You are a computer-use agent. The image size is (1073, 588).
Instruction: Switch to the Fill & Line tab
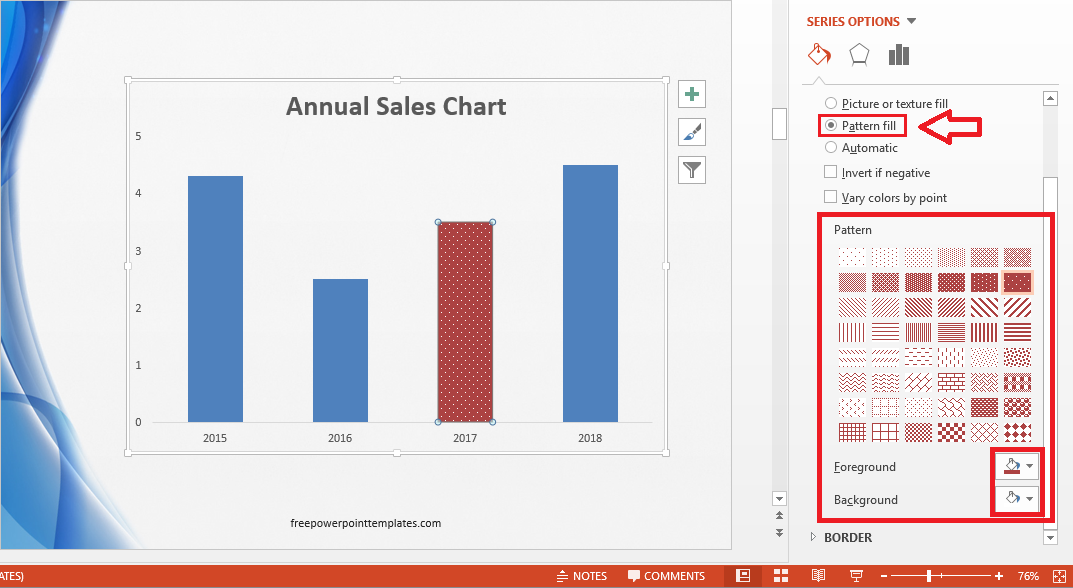[x=819, y=55]
